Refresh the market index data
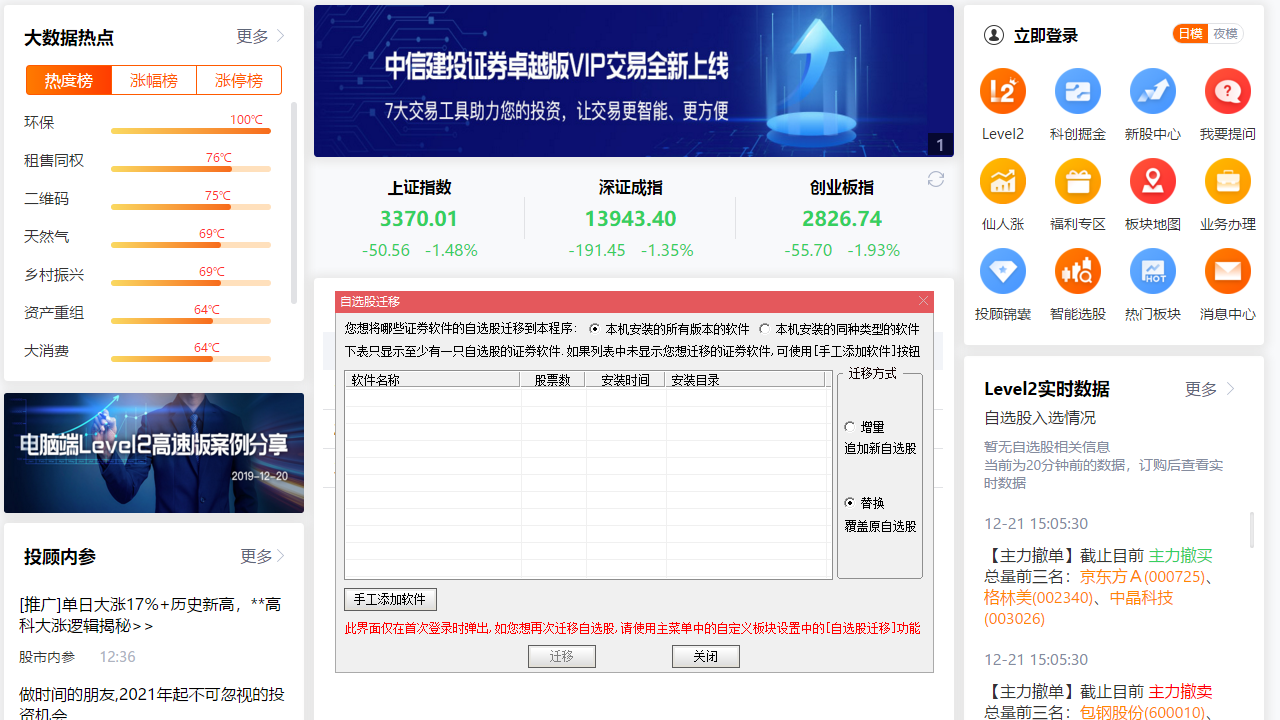The height and width of the screenshot is (720, 1280). [x=936, y=179]
